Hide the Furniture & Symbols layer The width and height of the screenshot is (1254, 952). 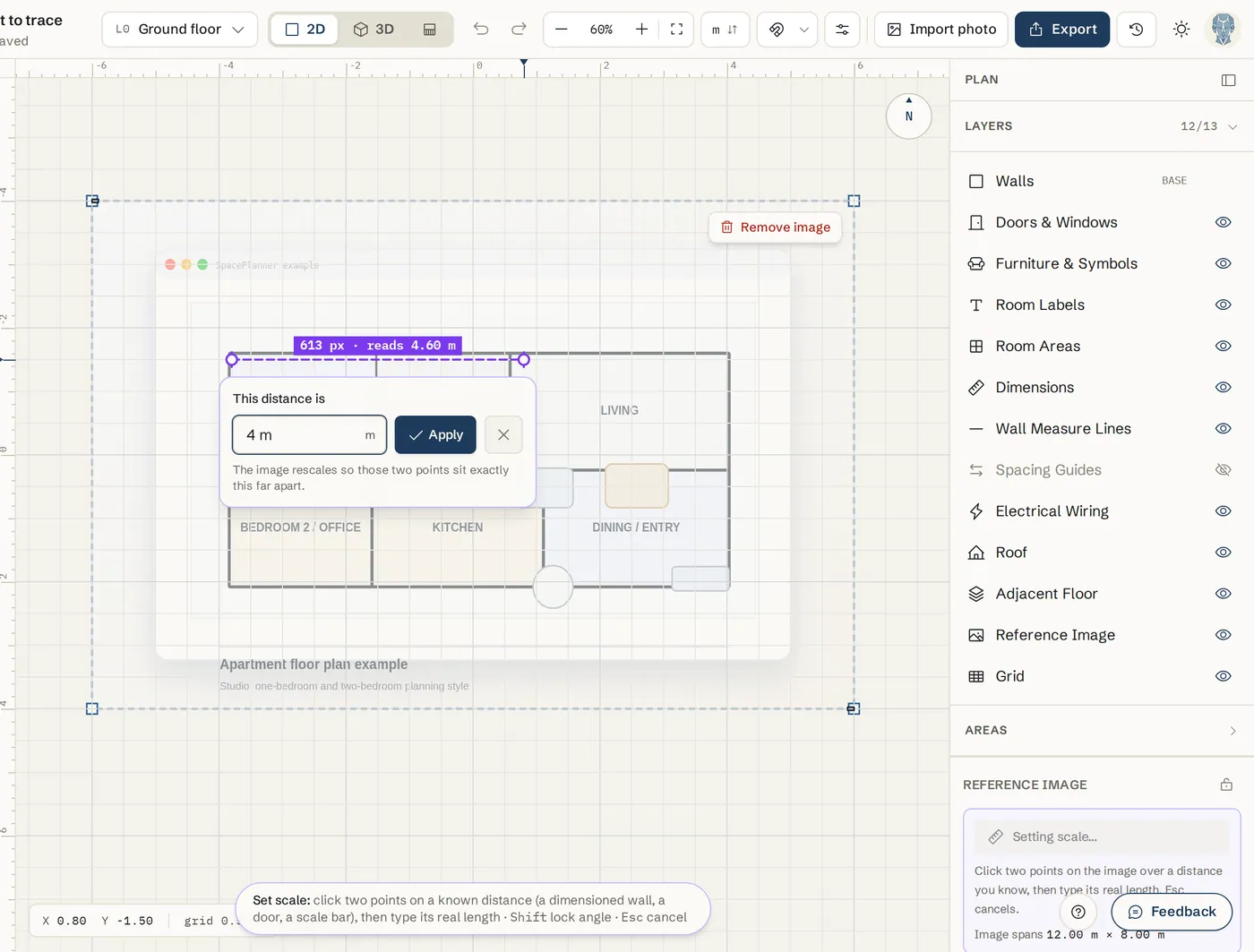1223,263
